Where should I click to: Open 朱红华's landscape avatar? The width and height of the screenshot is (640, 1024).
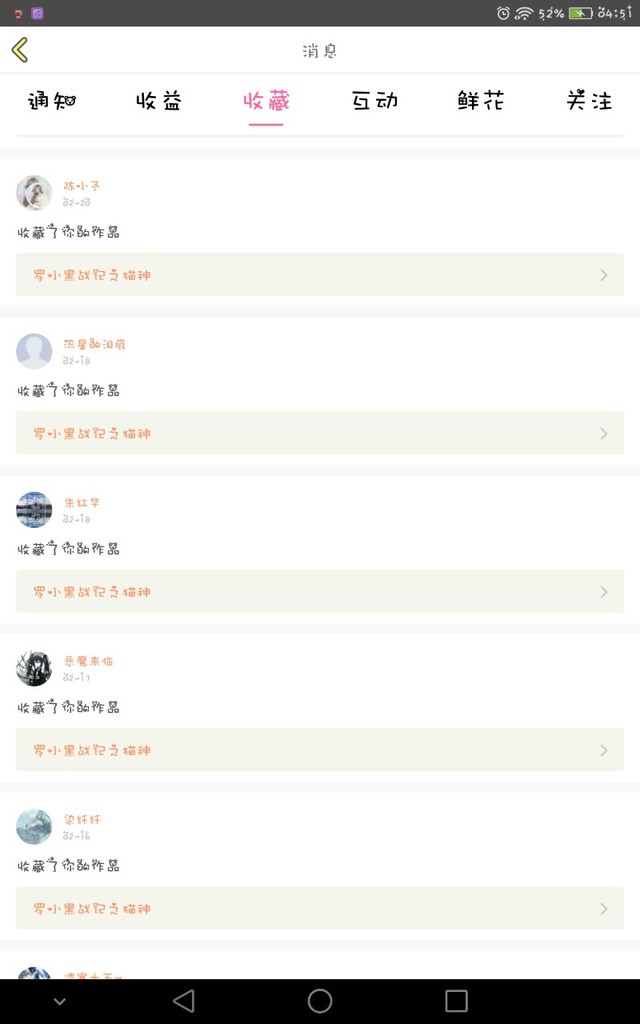34,509
